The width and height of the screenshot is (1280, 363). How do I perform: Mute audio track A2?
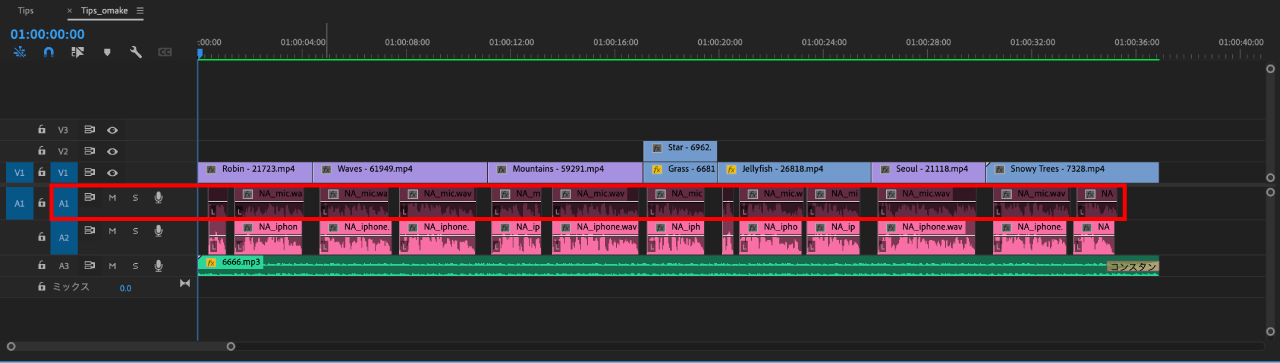(x=113, y=231)
